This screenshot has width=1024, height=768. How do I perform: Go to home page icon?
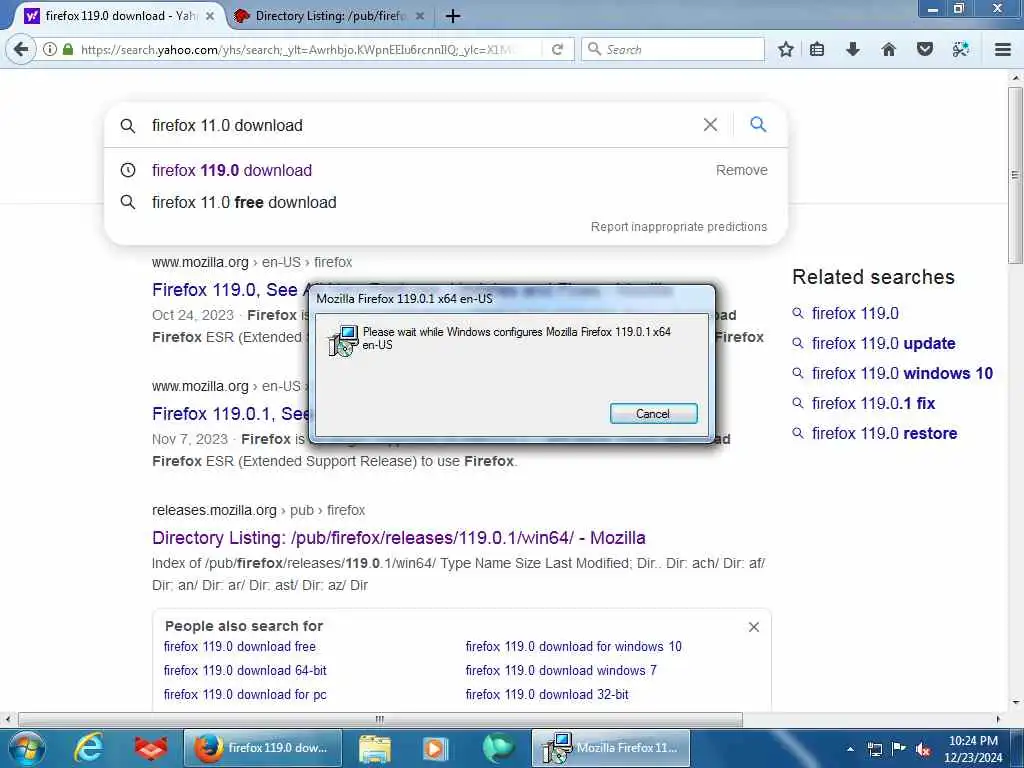[x=888, y=49]
